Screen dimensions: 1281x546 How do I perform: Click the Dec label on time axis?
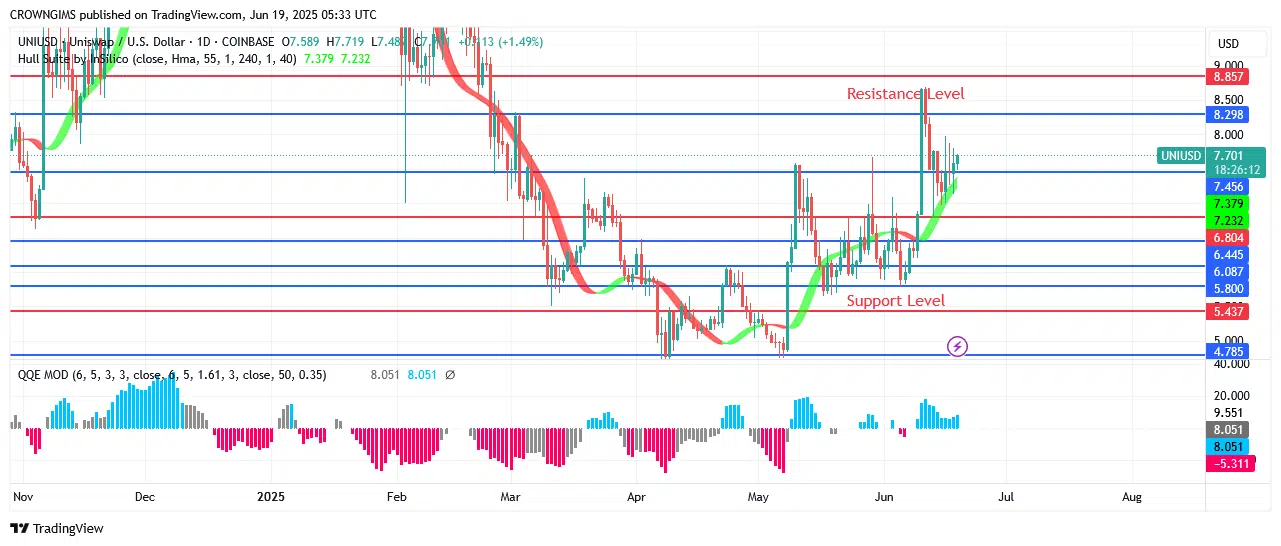point(144,496)
